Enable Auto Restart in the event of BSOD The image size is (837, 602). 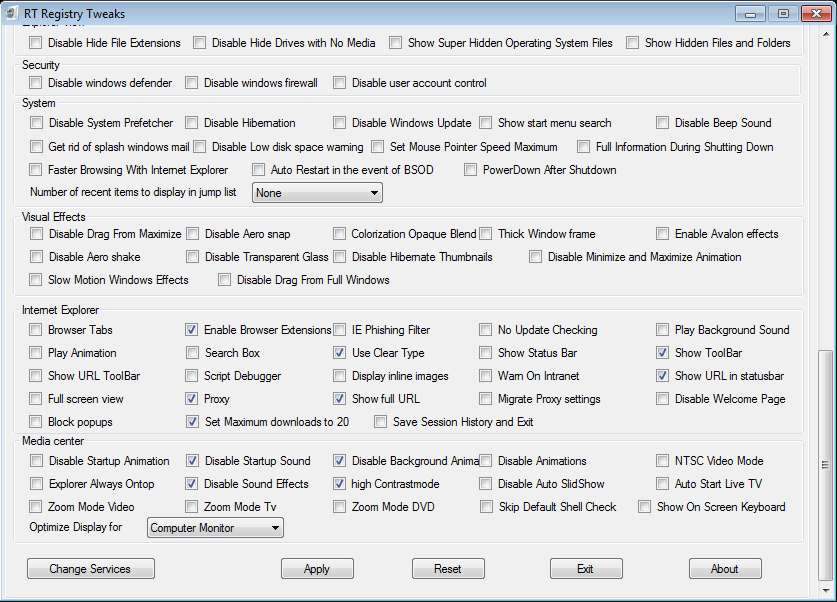click(258, 170)
